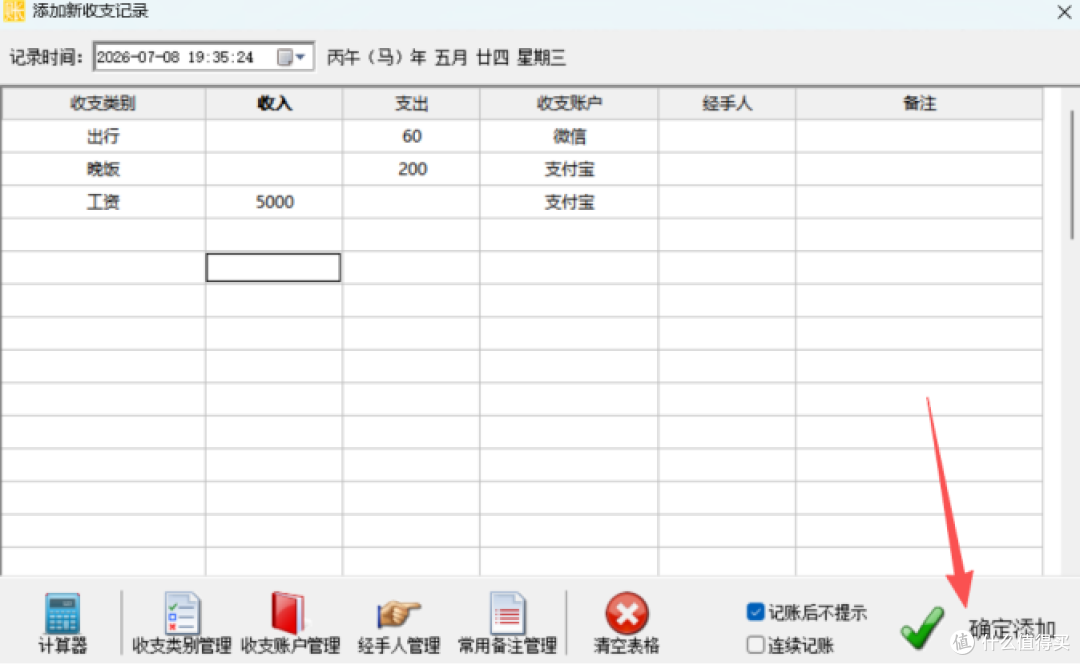Click the focused empty income cell
Viewport: 1080px width, 665px height.
point(273,267)
